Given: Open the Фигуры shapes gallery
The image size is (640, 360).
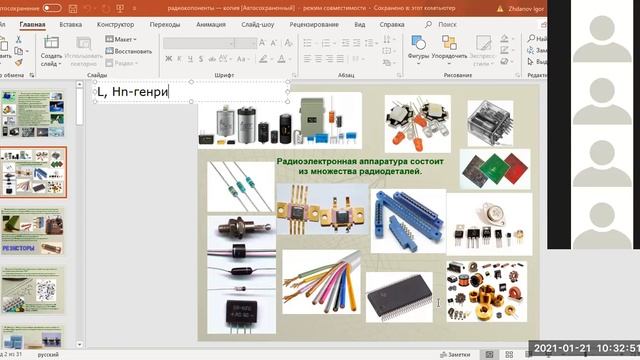Looking at the screenshot, I should (x=418, y=50).
